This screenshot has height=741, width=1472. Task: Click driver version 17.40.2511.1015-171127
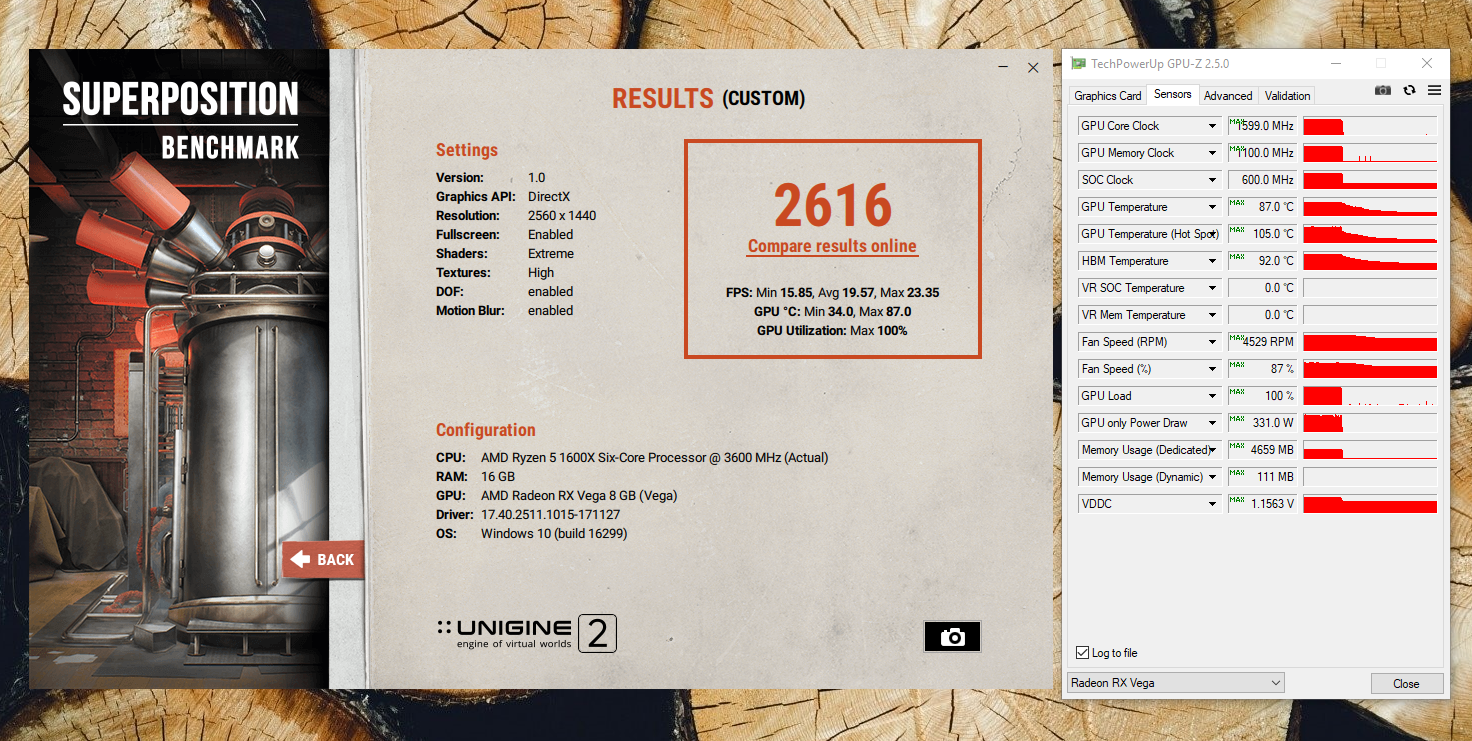pyautogui.click(x=551, y=515)
